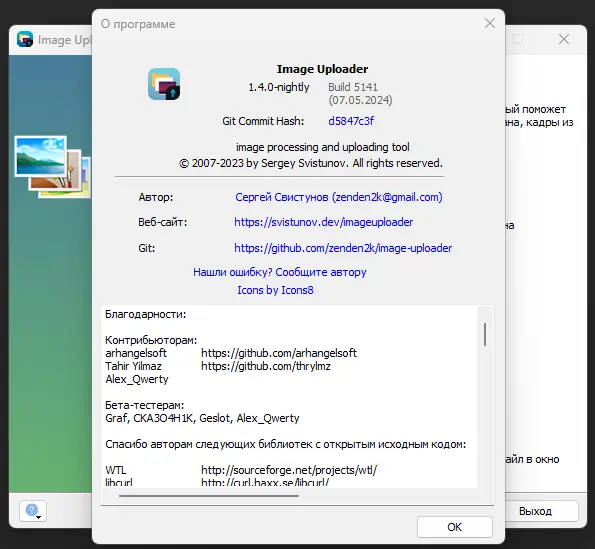The height and width of the screenshot is (549, 595).
Task: Click 'Build 5141' version text
Action: (x=353, y=87)
